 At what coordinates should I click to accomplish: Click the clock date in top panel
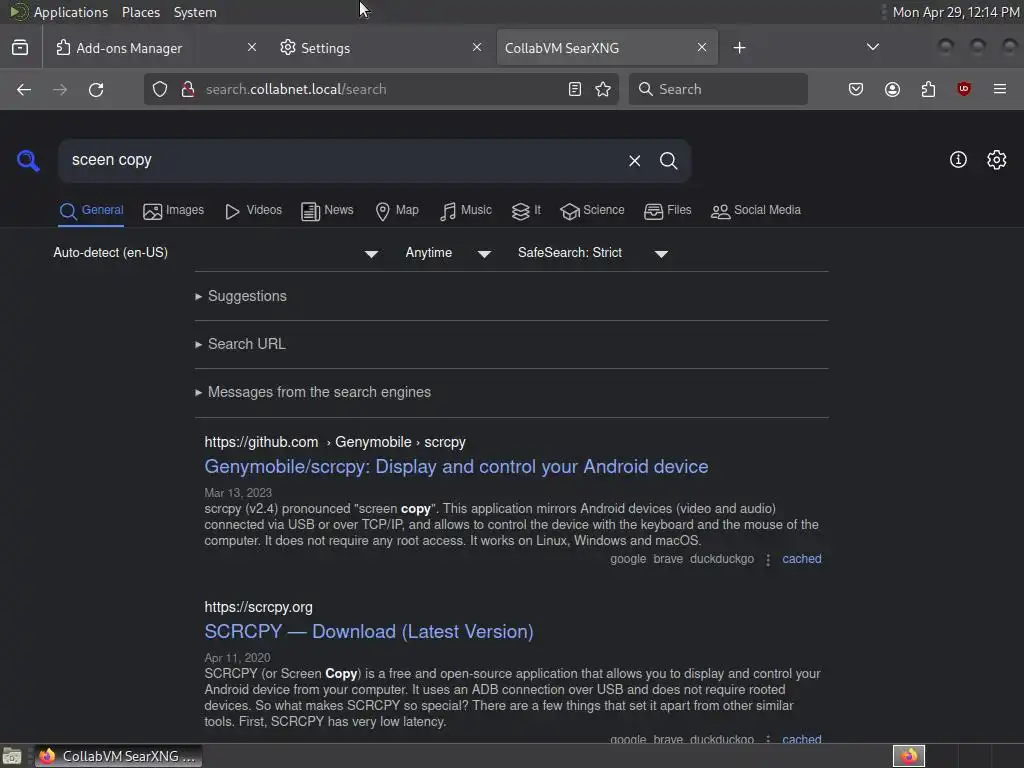pos(955,12)
